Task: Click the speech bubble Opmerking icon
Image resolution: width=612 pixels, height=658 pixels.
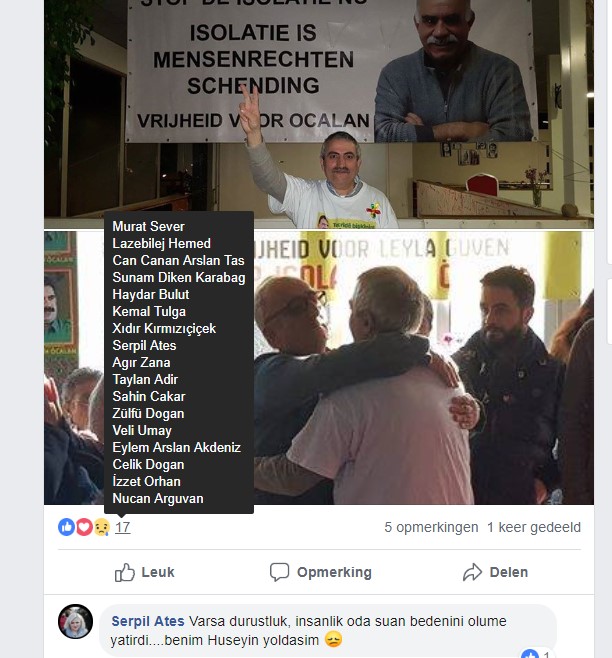Action: [x=280, y=572]
